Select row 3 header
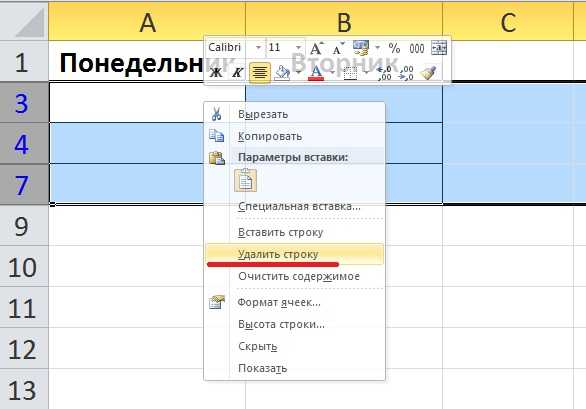The height and width of the screenshot is (409, 586). pyautogui.click(x=24, y=102)
